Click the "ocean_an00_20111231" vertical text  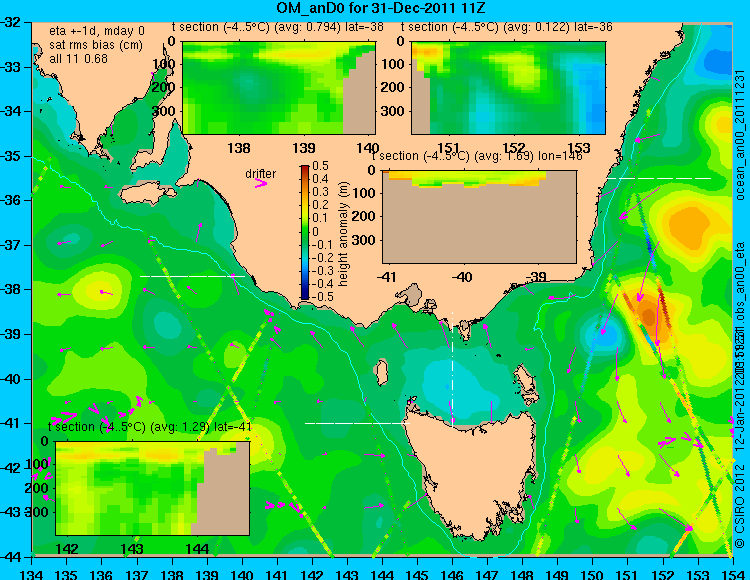coord(740,135)
